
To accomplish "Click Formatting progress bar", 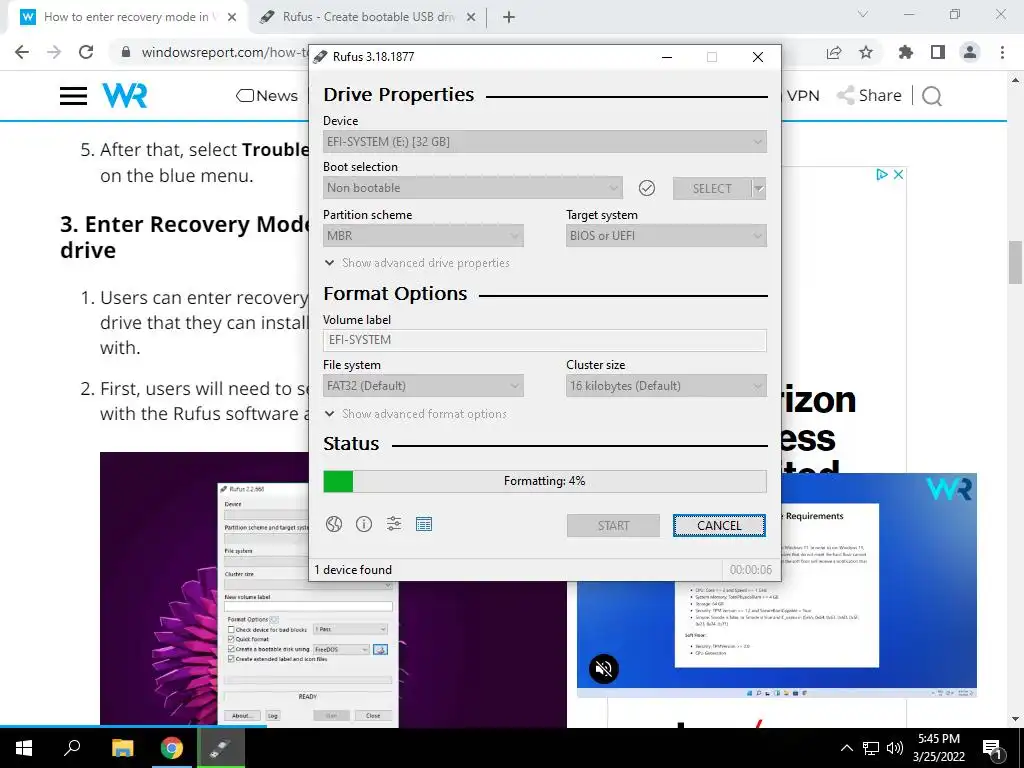I will [x=545, y=481].
